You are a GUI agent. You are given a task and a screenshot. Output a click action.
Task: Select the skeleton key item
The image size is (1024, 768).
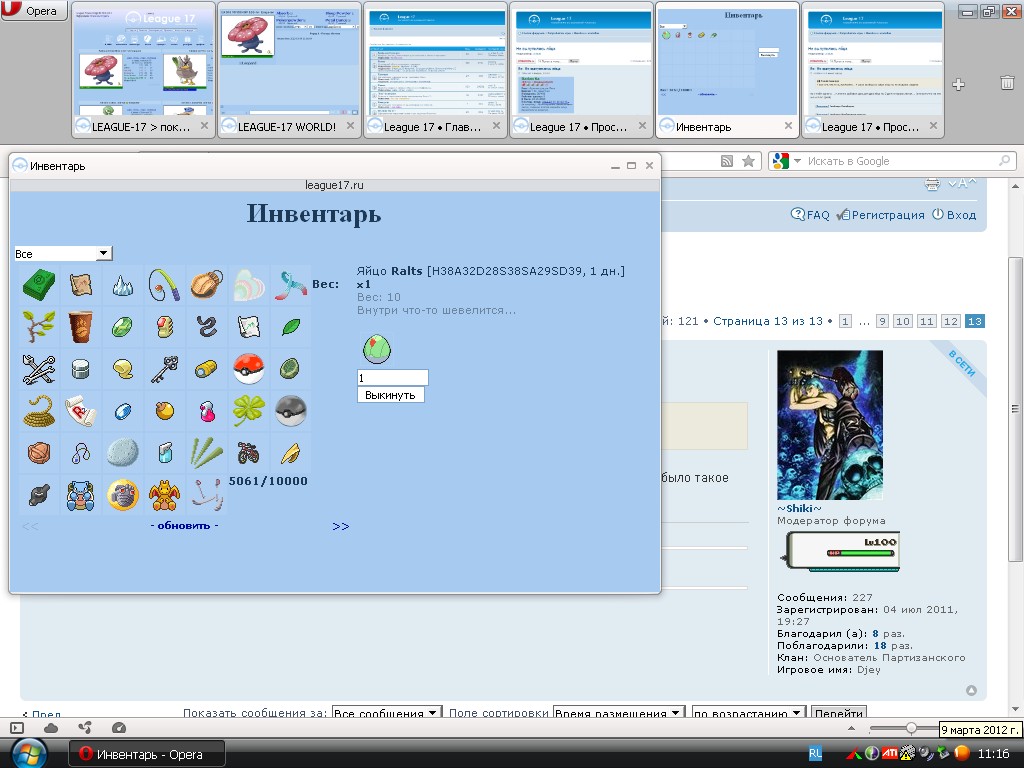(164, 369)
